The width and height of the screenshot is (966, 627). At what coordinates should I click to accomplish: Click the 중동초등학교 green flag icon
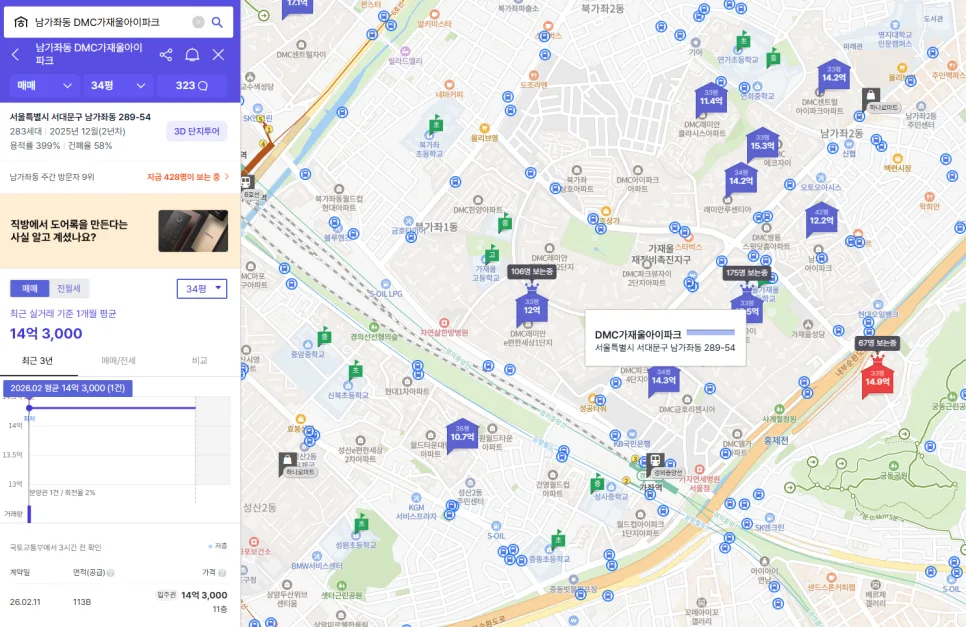tap(558, 540)
